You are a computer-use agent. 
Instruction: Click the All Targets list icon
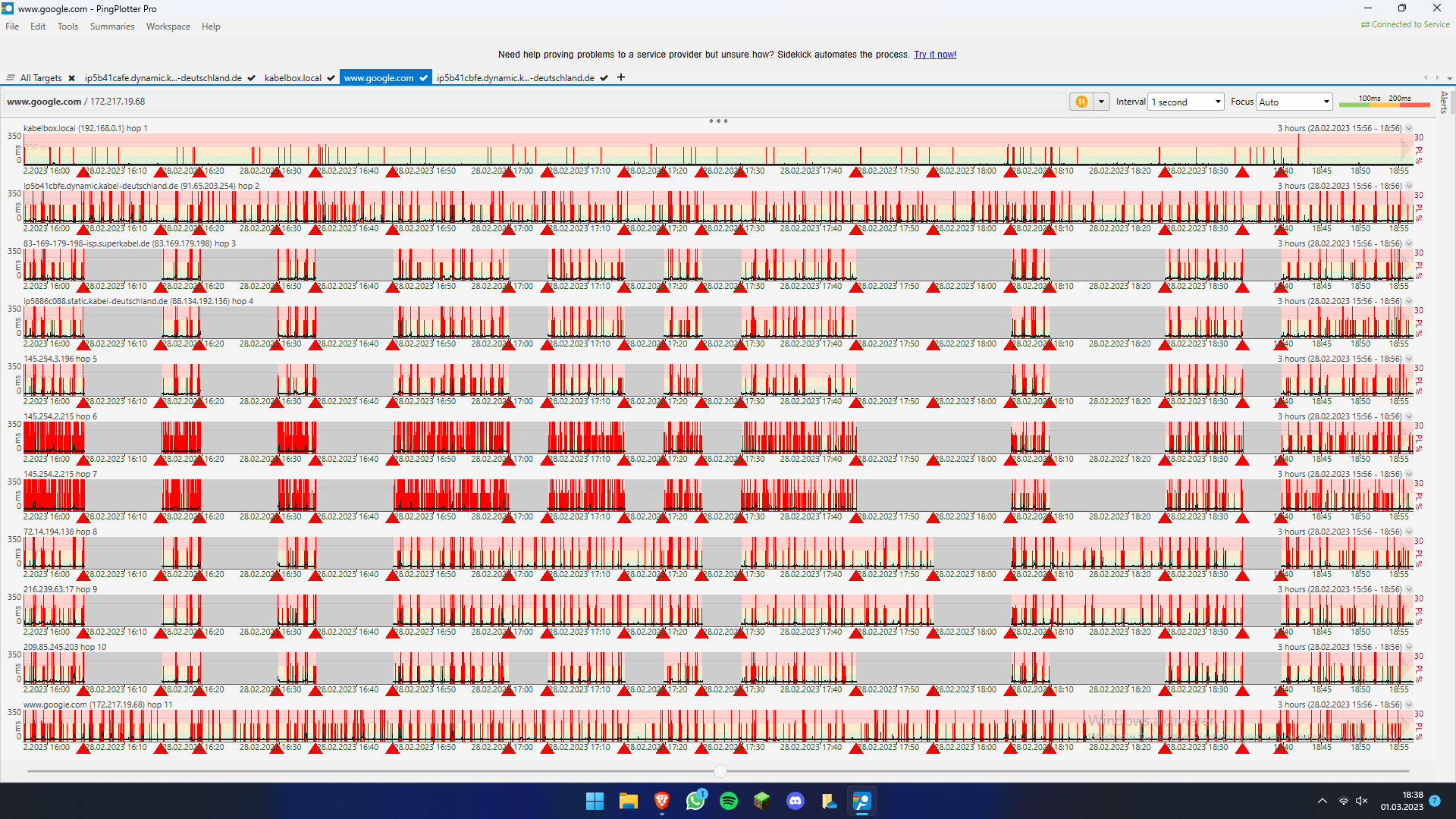click(x=11, y=78)
